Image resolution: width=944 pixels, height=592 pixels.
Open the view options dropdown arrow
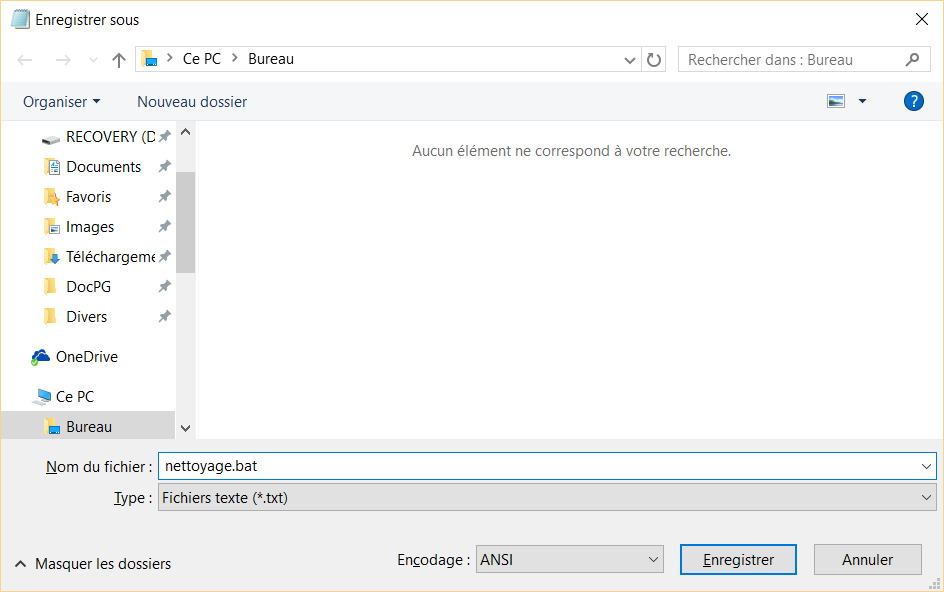[862, 101]
